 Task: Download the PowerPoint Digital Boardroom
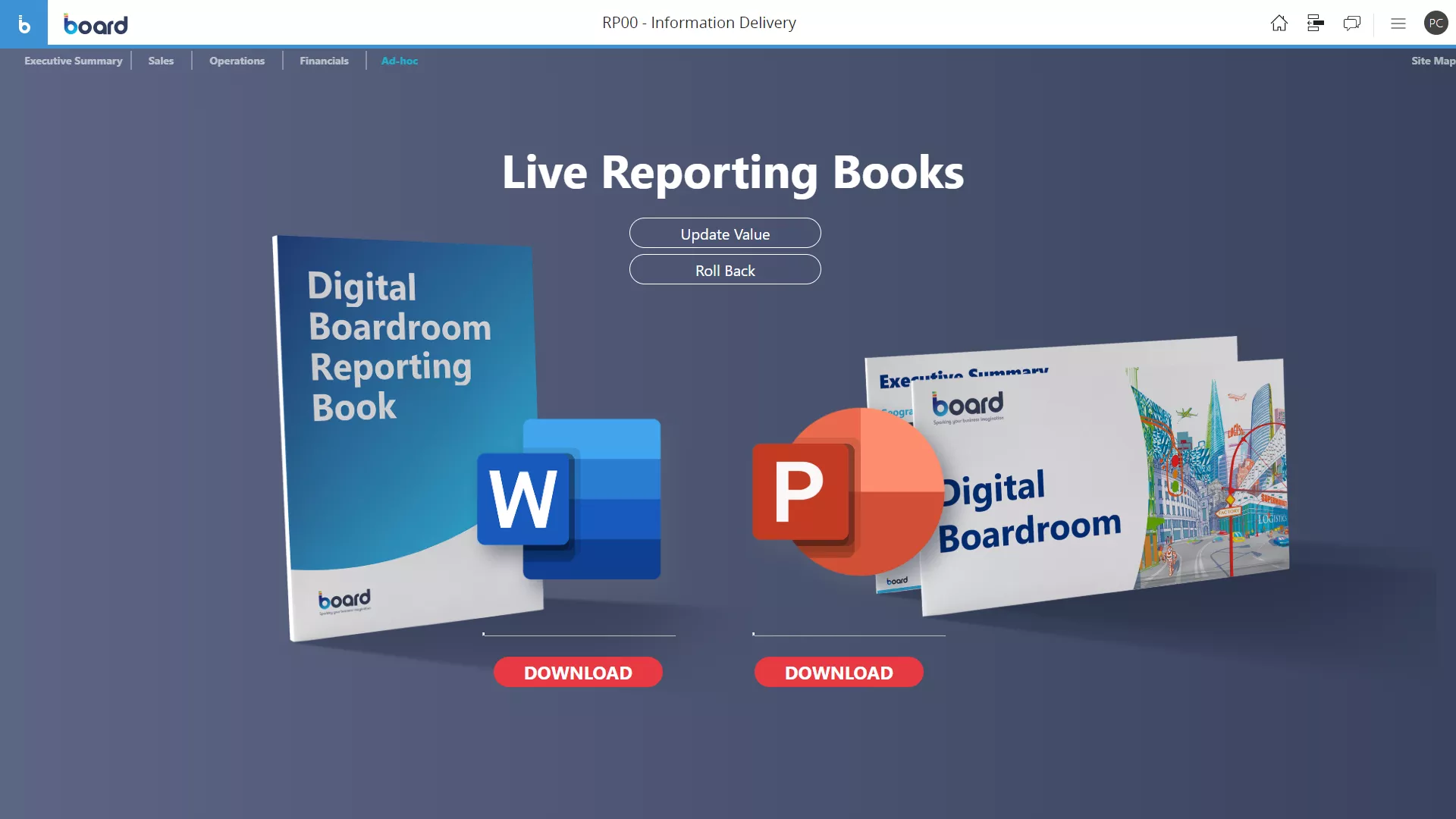tap(838, 672)
